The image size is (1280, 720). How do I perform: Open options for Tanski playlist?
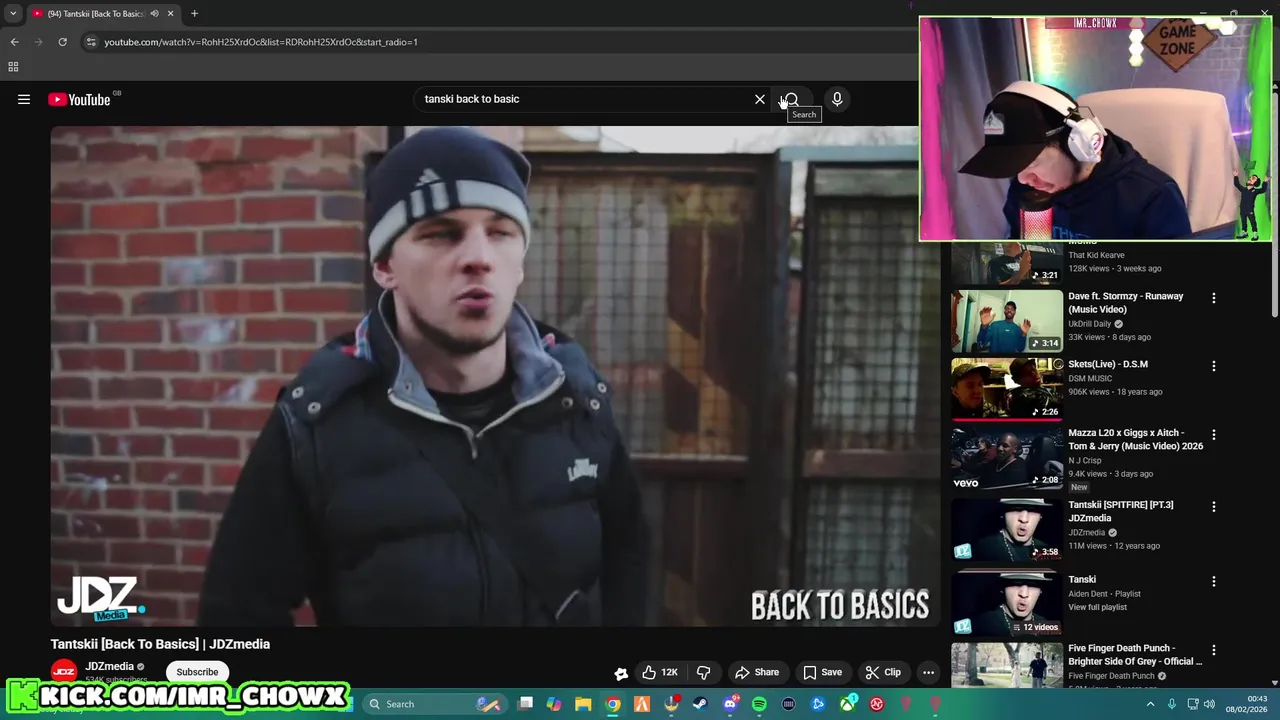(1213, 581)
